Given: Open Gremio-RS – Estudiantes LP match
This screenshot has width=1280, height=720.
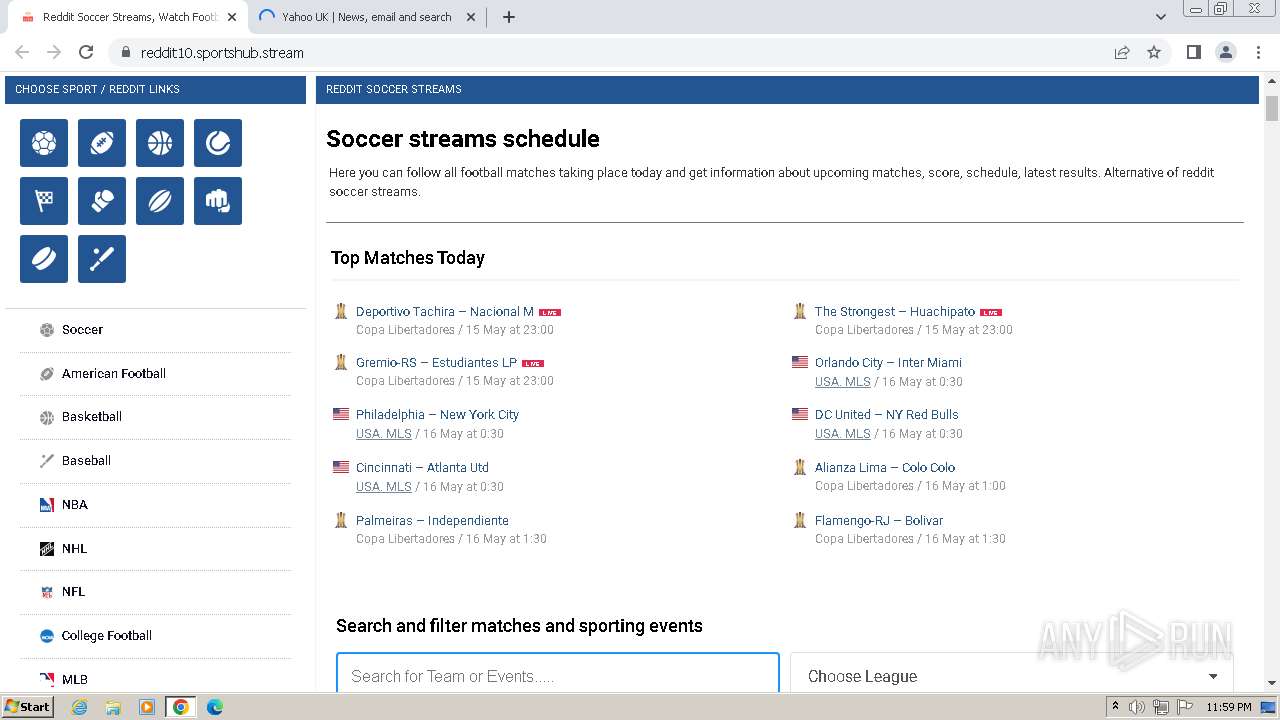Looking at the screenshot, I should click(x=436, y=363).
